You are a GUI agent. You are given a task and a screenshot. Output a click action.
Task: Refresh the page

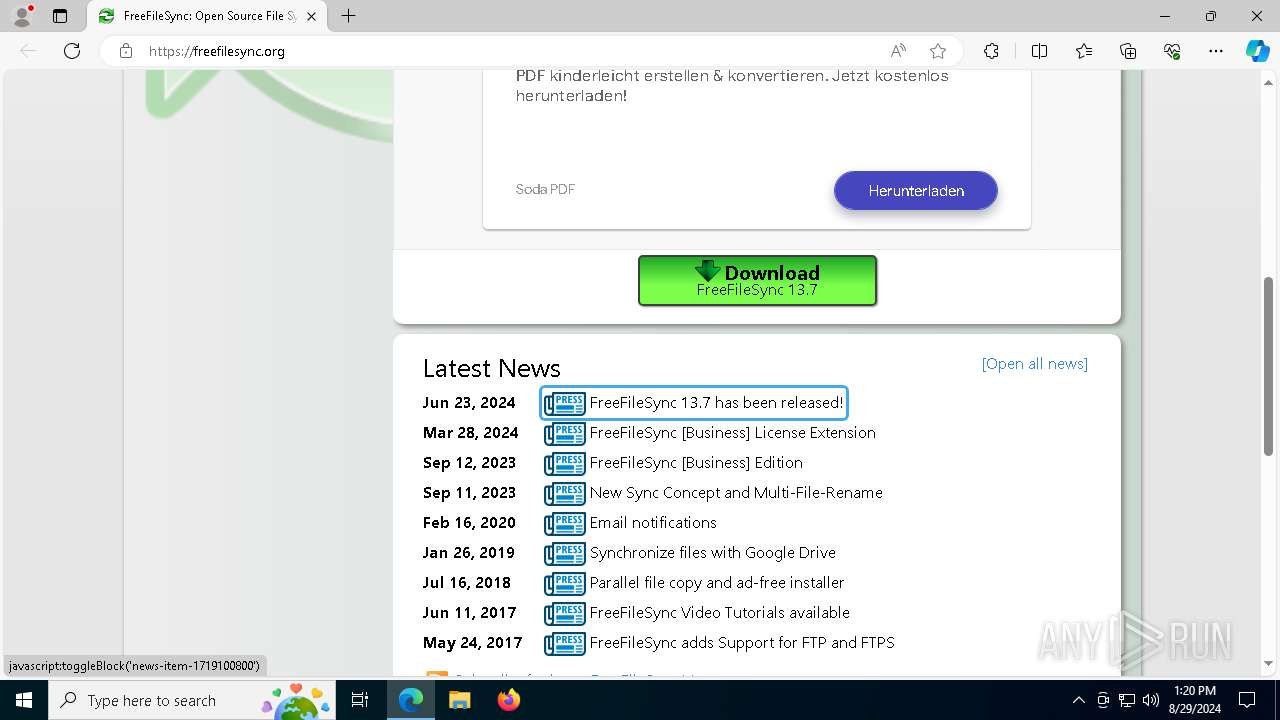pyautogui.click(x=72, y=51)
